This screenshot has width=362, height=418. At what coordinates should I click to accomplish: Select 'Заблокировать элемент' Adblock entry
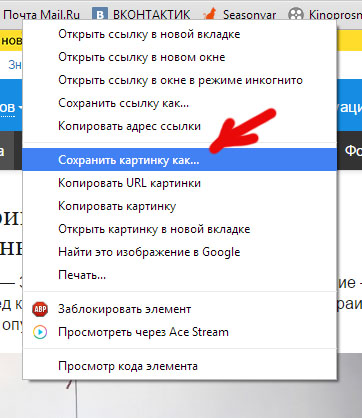[x=180, y=309]
